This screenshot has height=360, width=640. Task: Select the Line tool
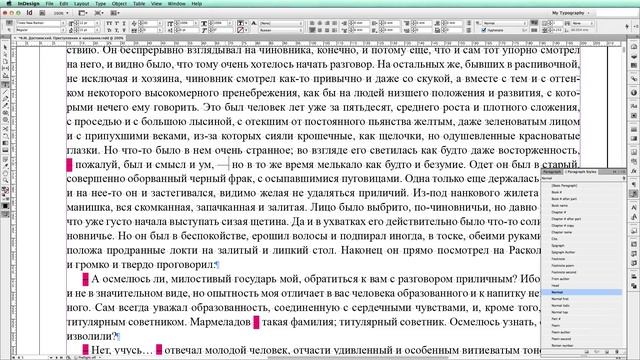click(5, 92)
